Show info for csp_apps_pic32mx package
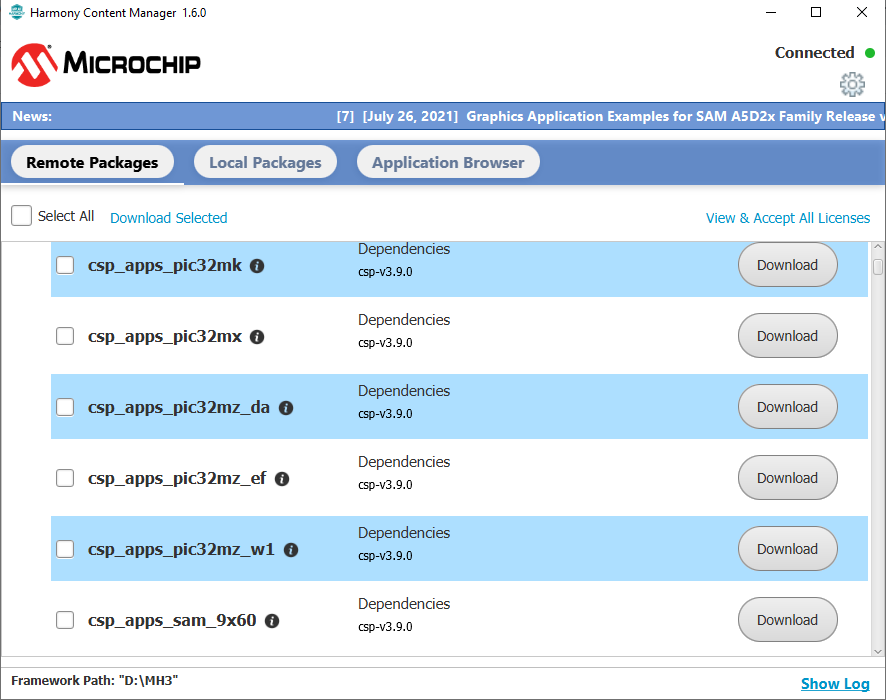 pos(257,337)
